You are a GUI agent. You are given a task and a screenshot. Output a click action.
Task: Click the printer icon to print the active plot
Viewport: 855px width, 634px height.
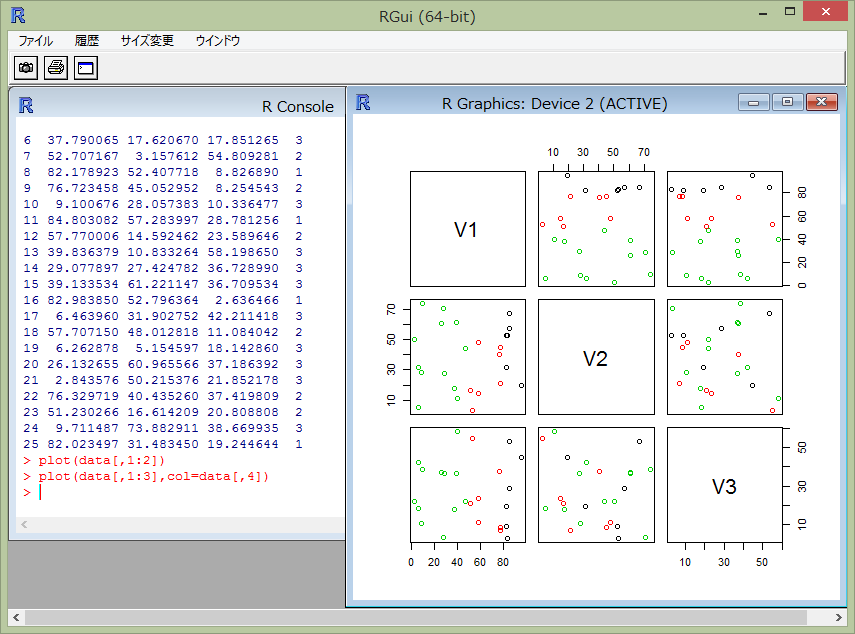click(x=54, y=67)
